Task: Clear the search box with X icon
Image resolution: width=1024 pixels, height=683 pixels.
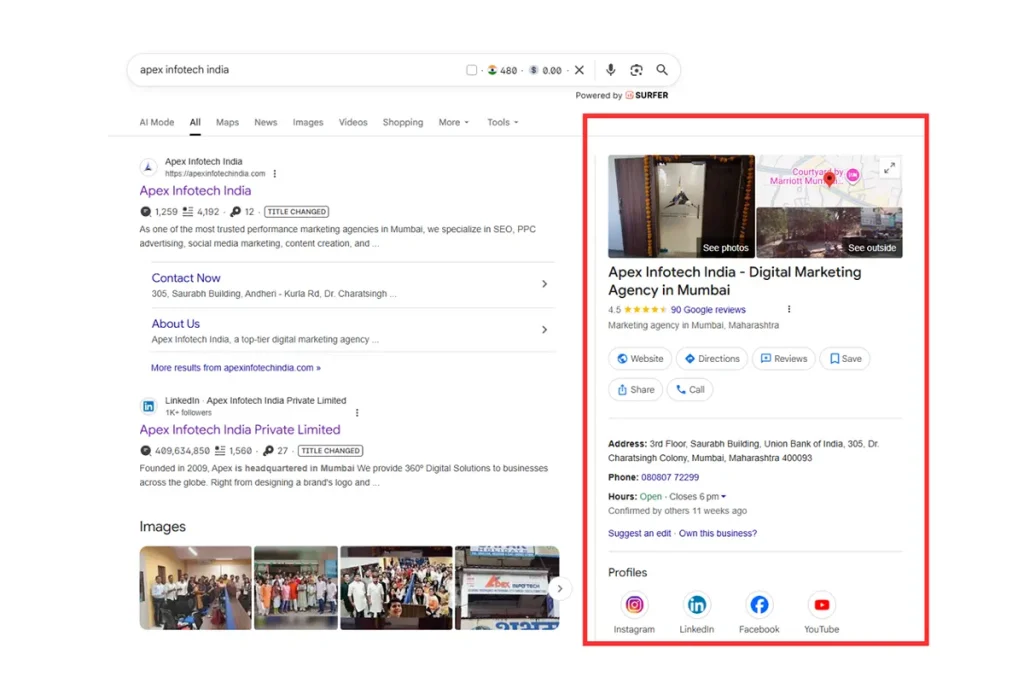Action: [579, 70]
